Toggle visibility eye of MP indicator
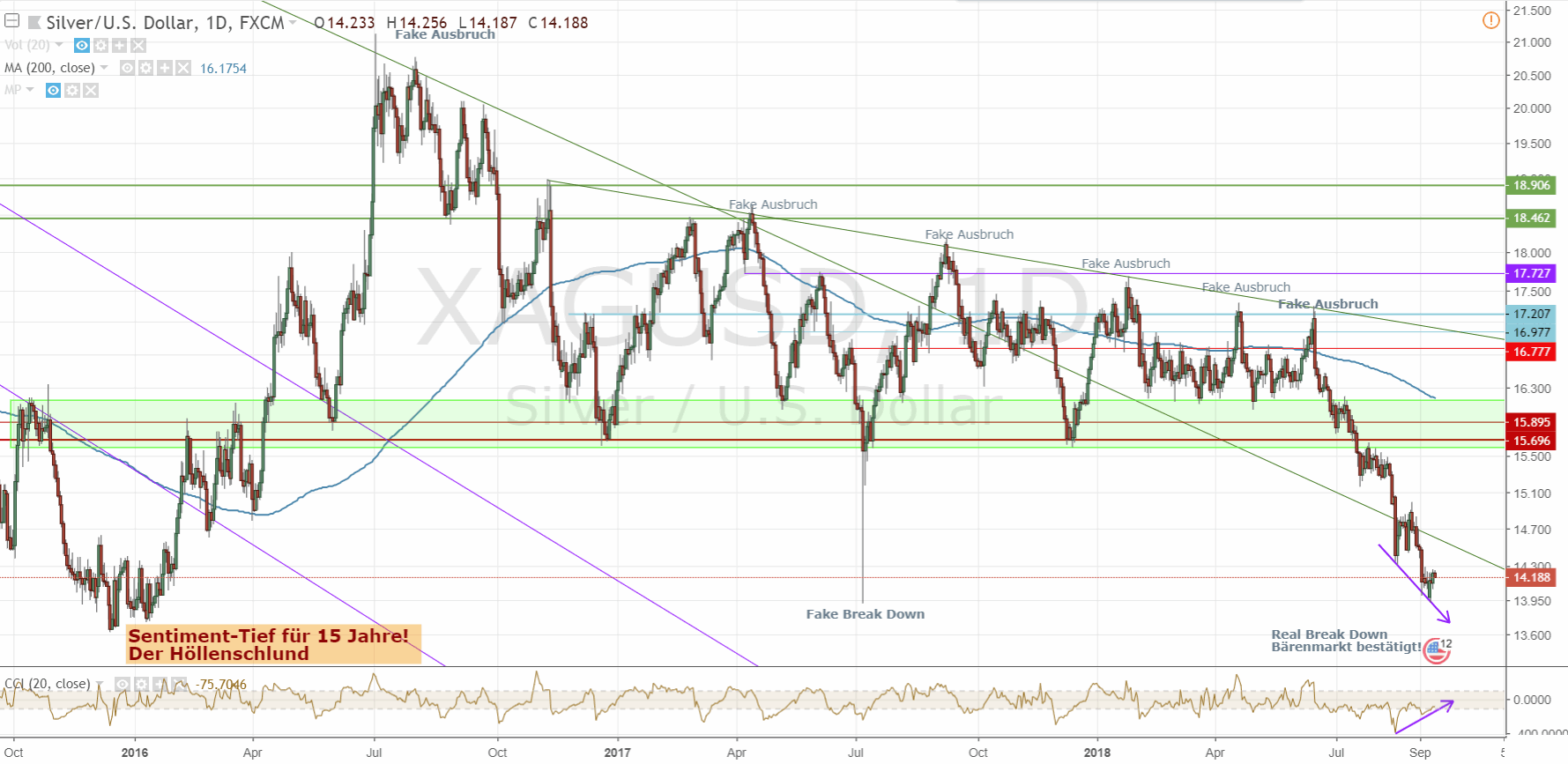This screenshot has width=1568, height=764. tap(54, 91)
